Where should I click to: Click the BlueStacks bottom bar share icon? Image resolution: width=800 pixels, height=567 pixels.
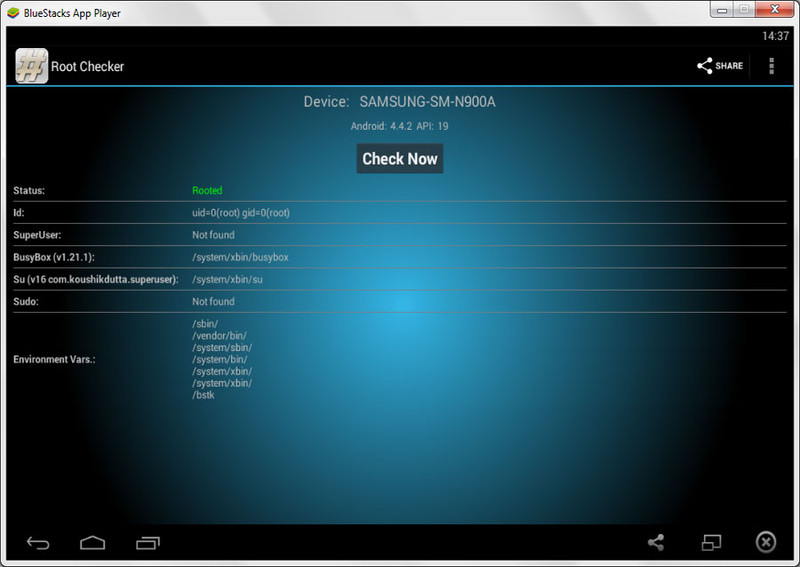click(x=656, y=543)
